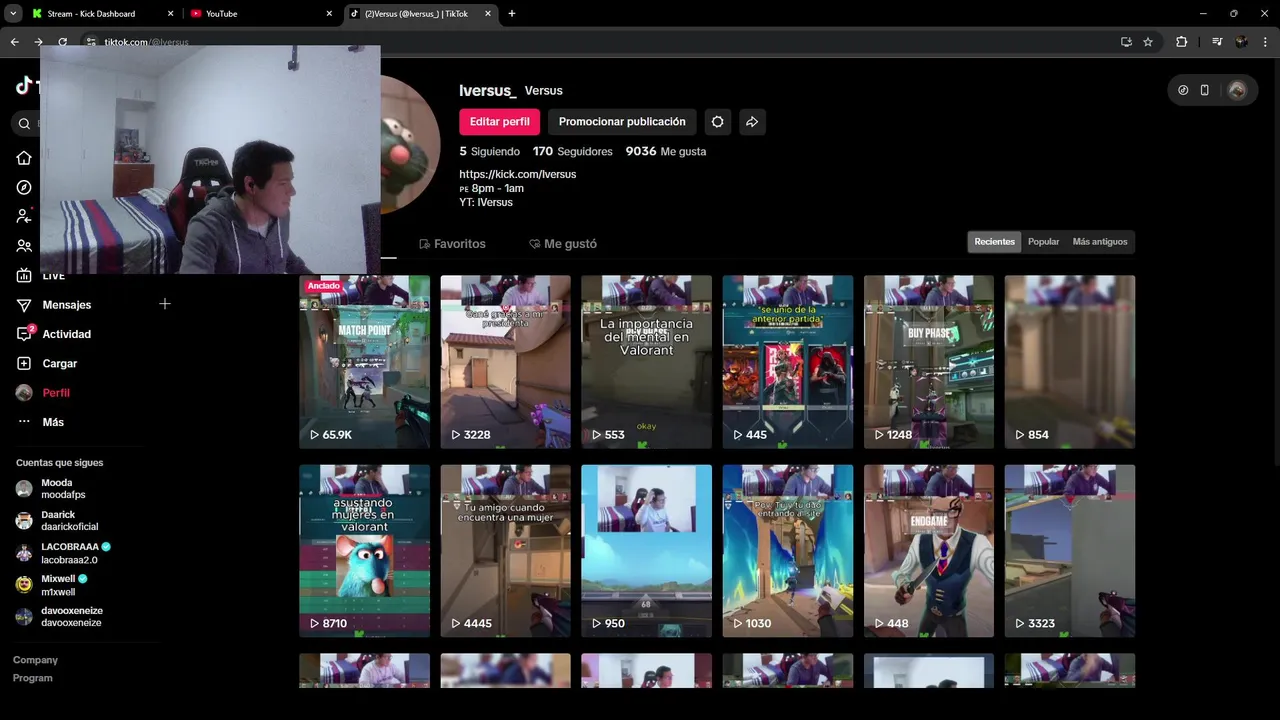
Task: Click TikTok coin icon in top-right pill
Action: (1183, 90)
